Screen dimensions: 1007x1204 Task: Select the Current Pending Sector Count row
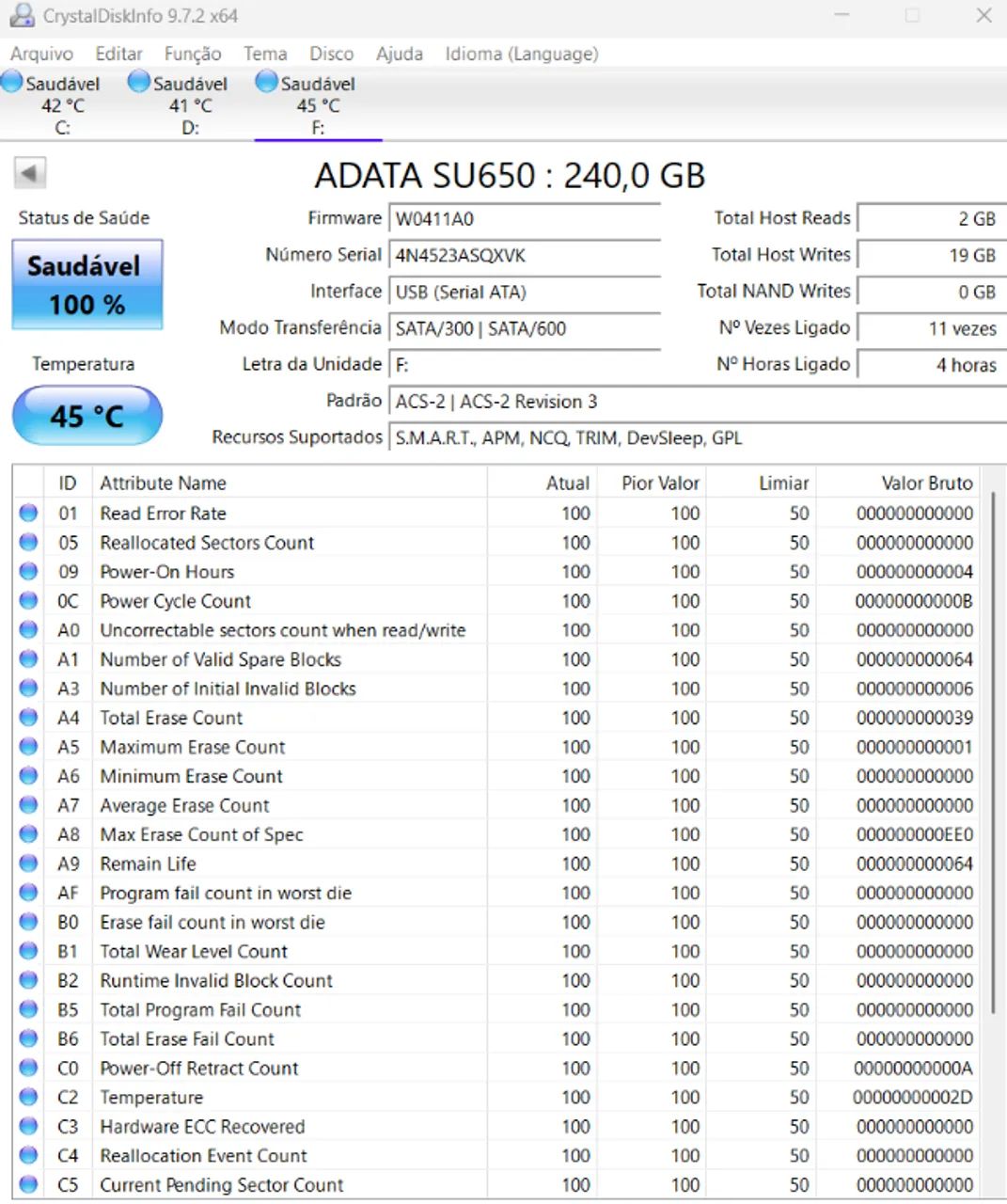coord(497,1184)
